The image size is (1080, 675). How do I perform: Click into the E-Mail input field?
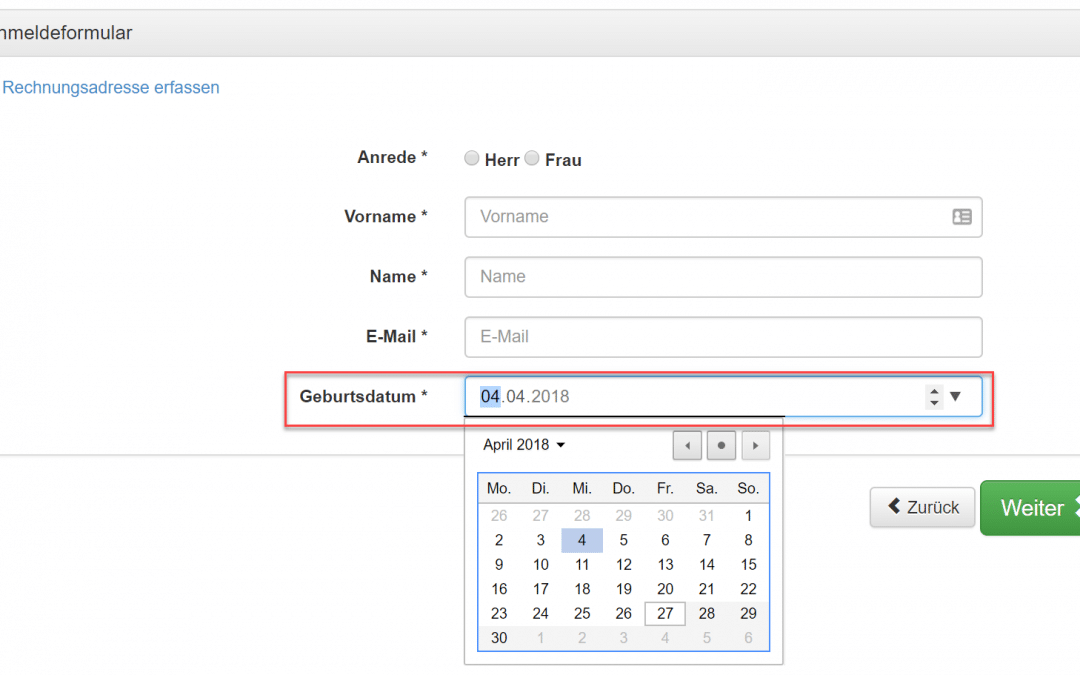point(723,337)
